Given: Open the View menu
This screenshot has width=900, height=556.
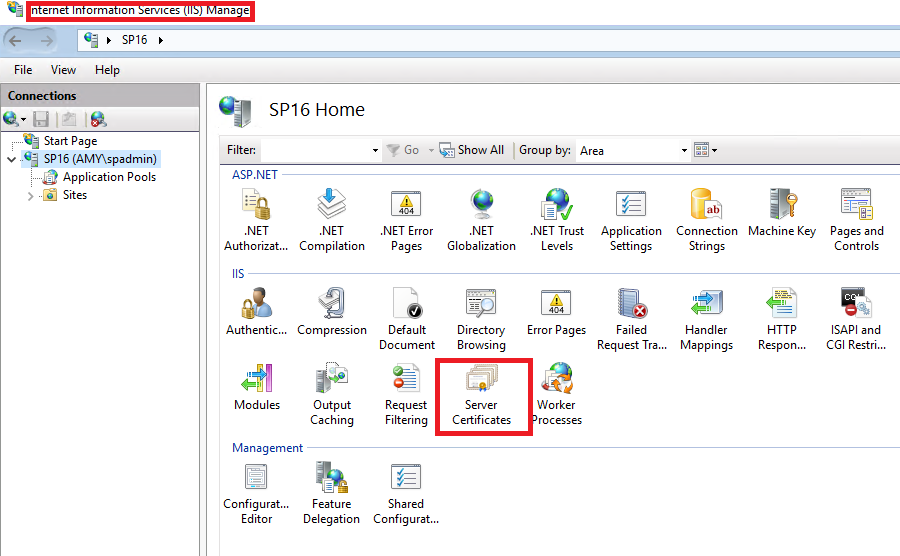Looking at the screenshot, I should point(63,70).
